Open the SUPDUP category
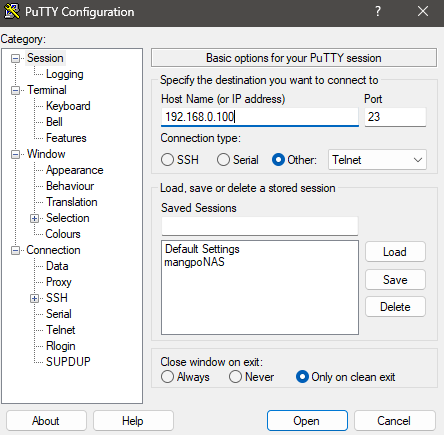444x435 pixels. pyautogui.click(x=68, y=362)
